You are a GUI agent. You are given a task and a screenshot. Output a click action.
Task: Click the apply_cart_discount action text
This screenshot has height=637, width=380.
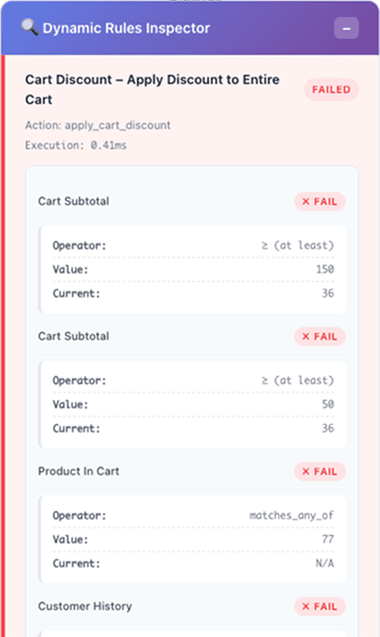(x=98, y=125)
